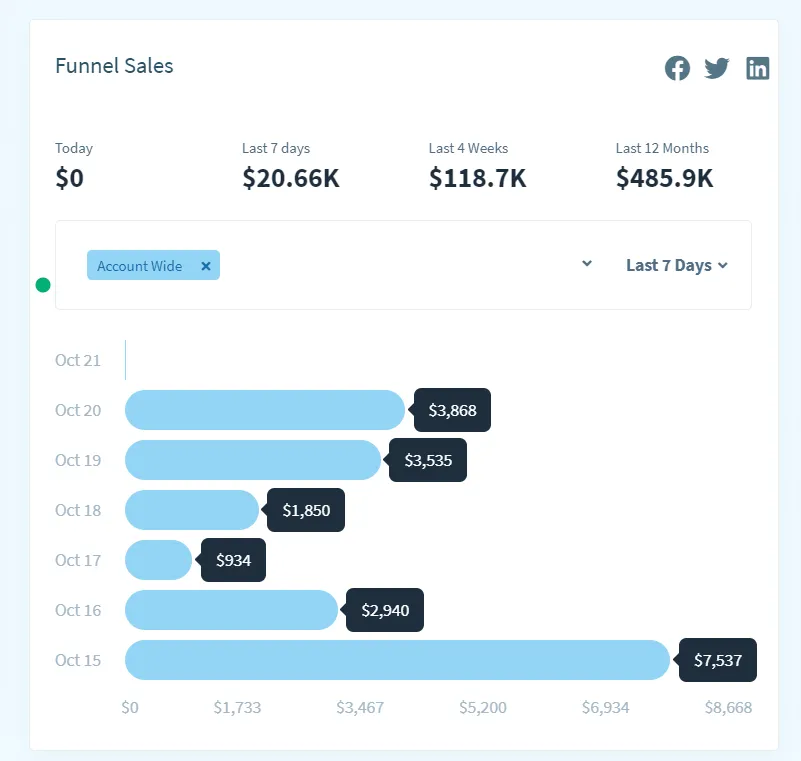The image size is (801, 761).
Task: Share funnel sales on Facebook
Action: tap(677, 68)
